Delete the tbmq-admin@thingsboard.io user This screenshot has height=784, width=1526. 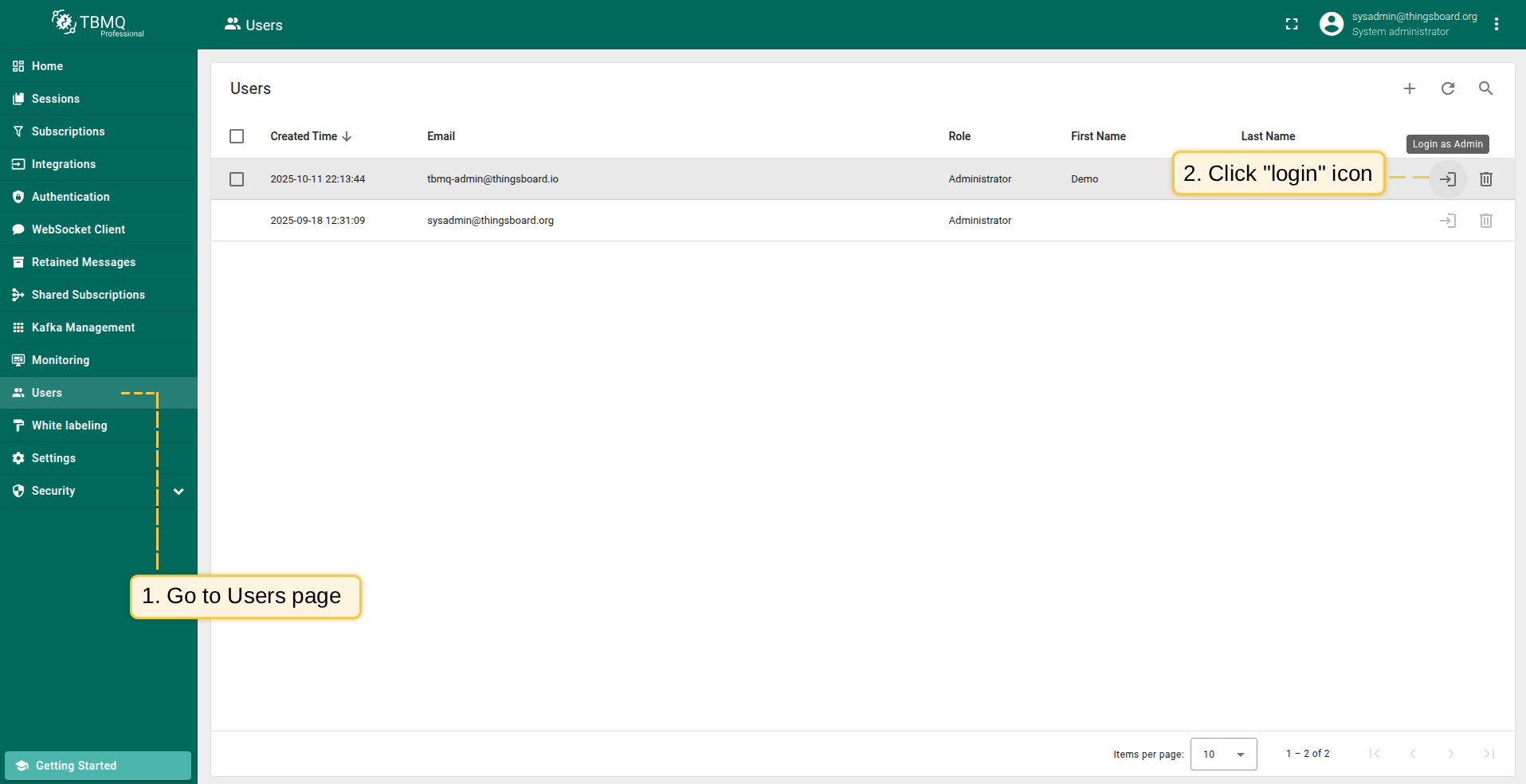[1485, 179]
